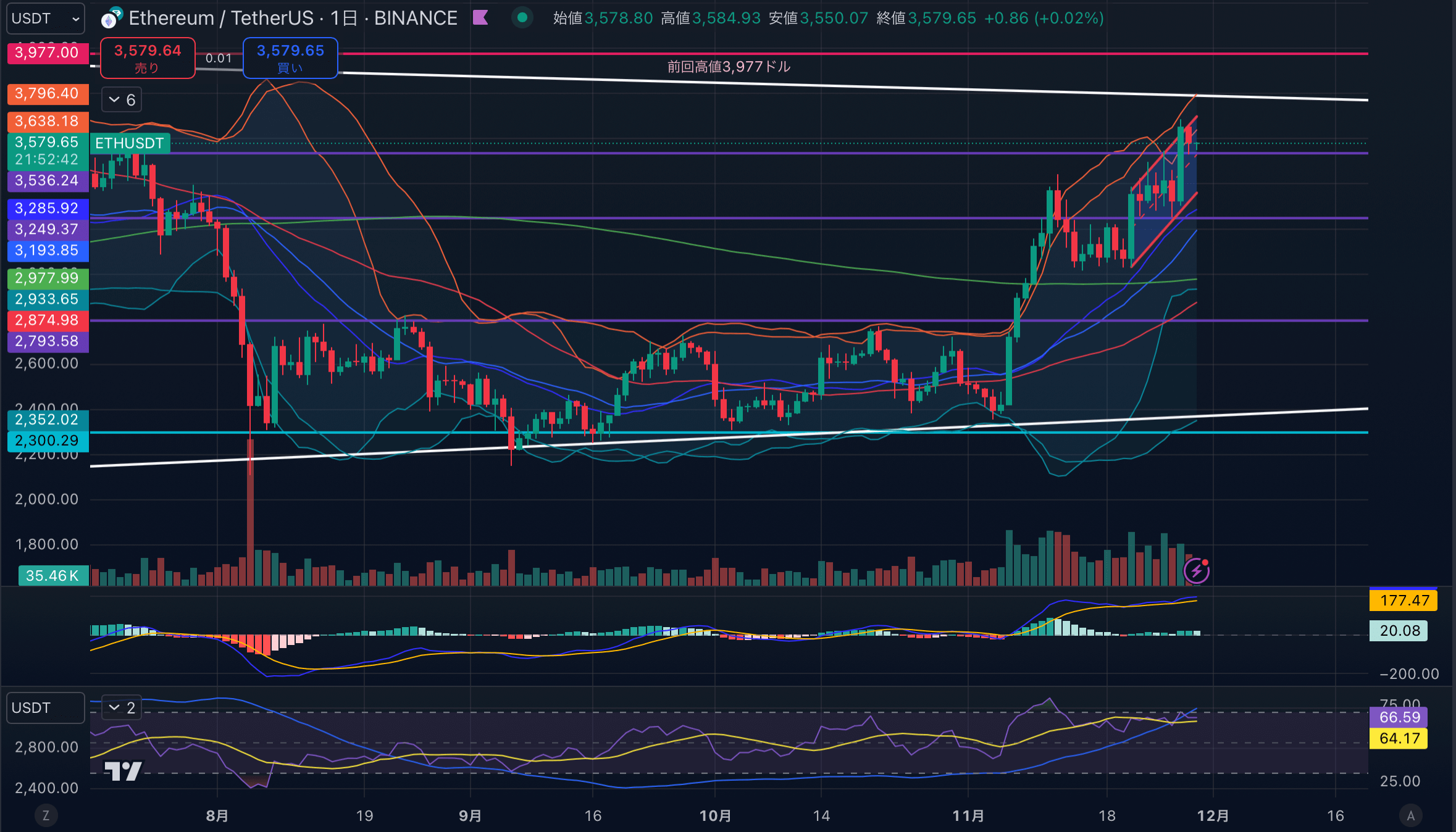Click the 14 date label on the time axis
Viewport: 1456px width, 832px height.
coord(821,816)
